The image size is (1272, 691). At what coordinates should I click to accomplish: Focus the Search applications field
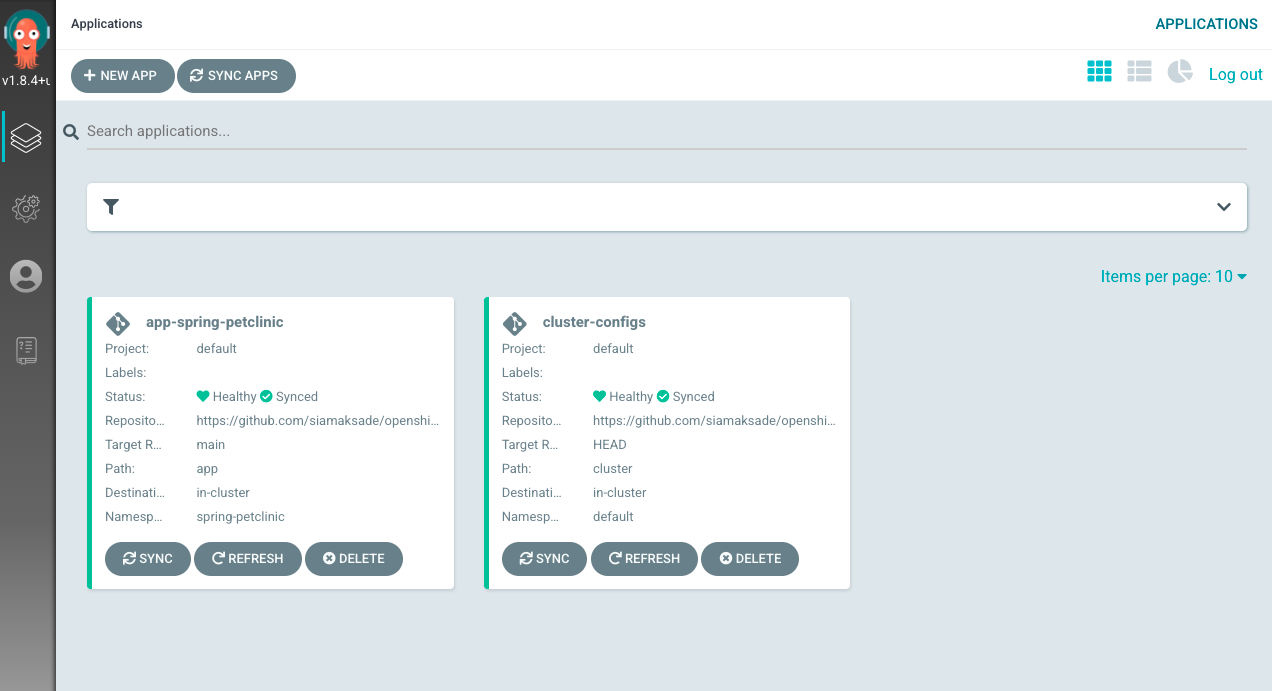(x=666, y=132)
